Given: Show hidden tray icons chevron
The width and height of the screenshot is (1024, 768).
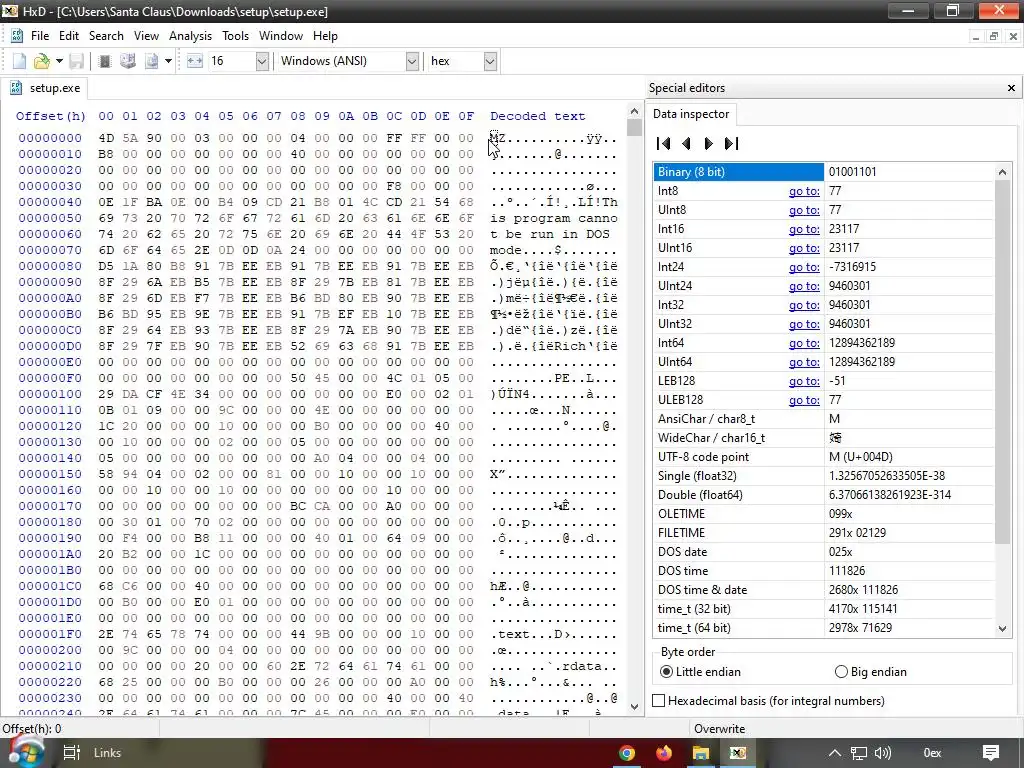Looking at the screenshot, I should coord(835,753).
